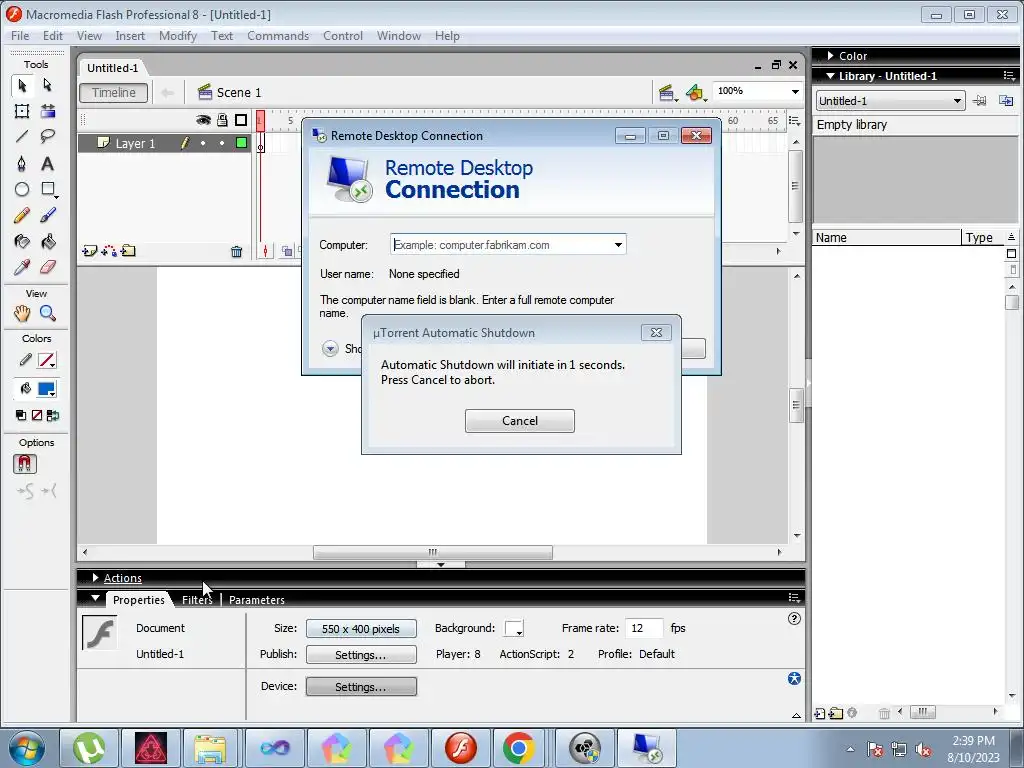
Task: Open the Background color dropdown swatch
Action: click(x=514, y=629)
